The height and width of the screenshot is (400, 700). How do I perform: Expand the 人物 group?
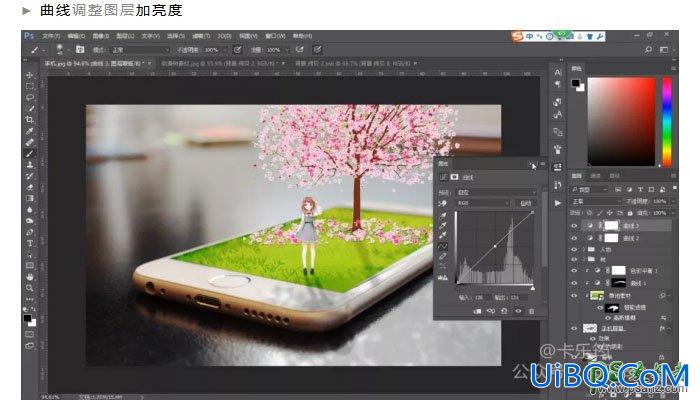pyautogui.click(x=583, y=250)
